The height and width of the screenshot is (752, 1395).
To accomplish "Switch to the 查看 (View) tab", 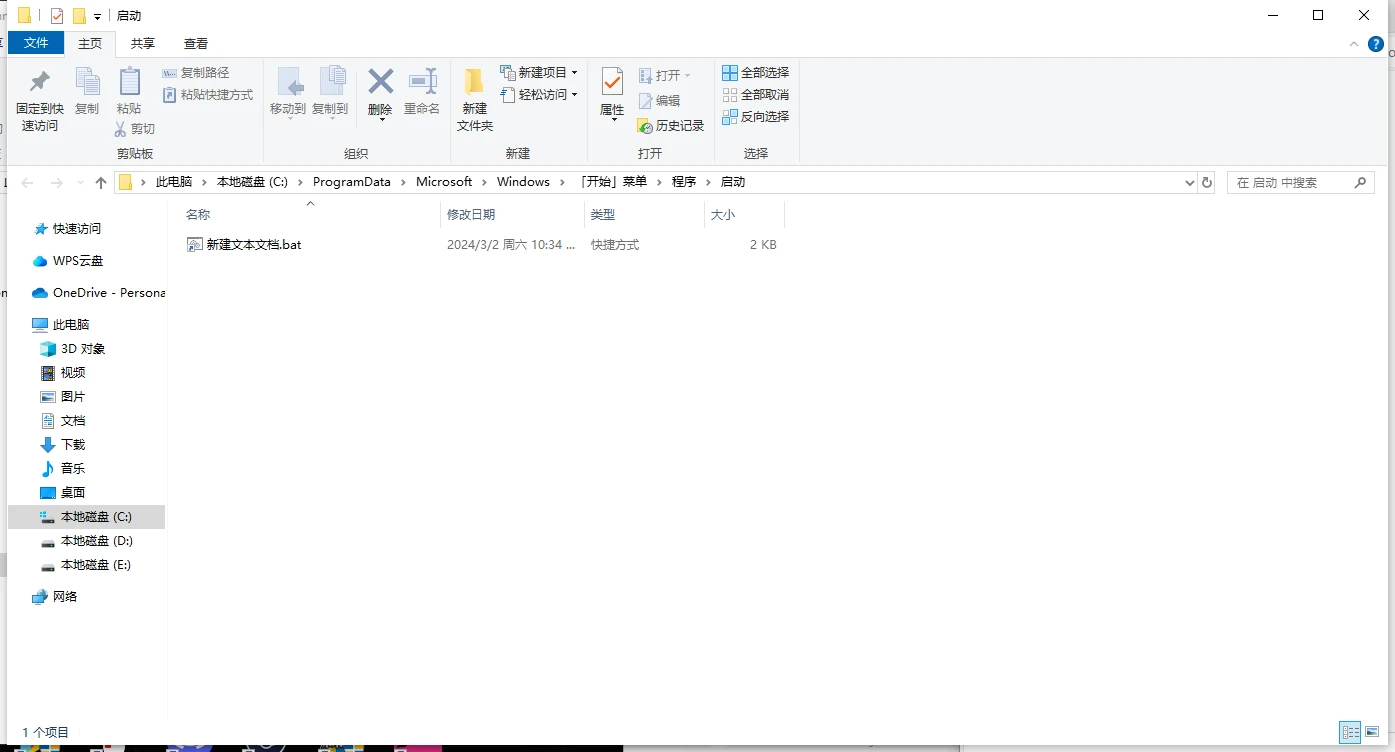I will pos(195,43).
